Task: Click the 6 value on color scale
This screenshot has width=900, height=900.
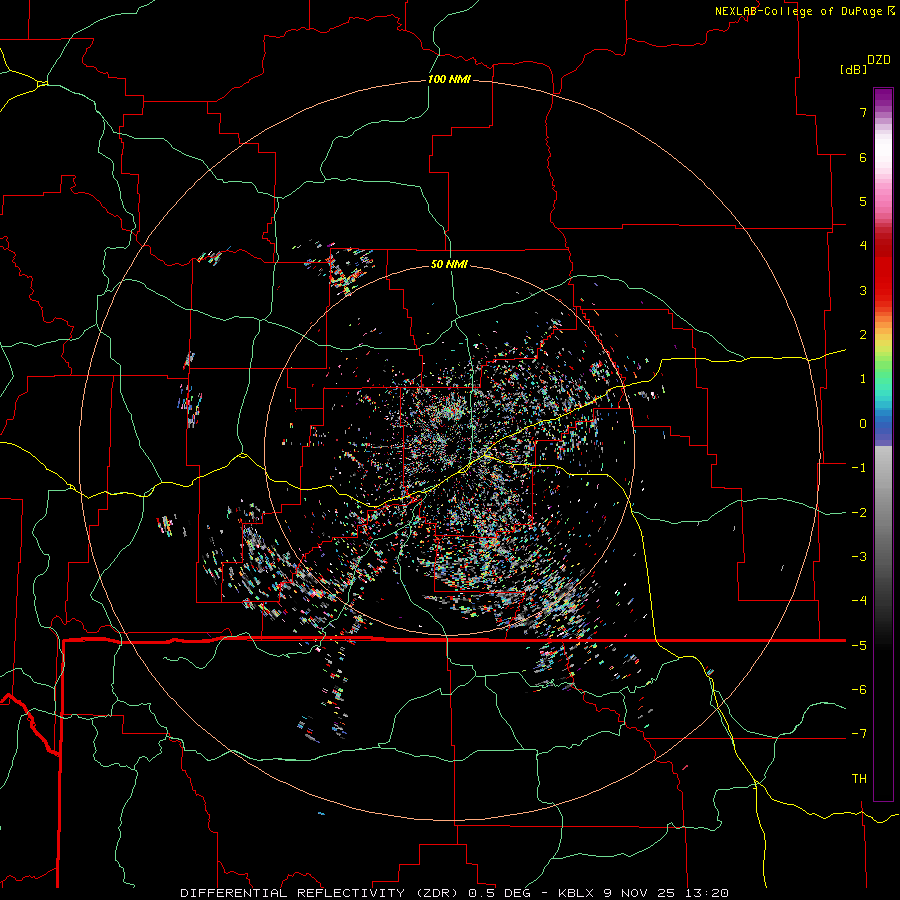Action: tap(863, 157)
